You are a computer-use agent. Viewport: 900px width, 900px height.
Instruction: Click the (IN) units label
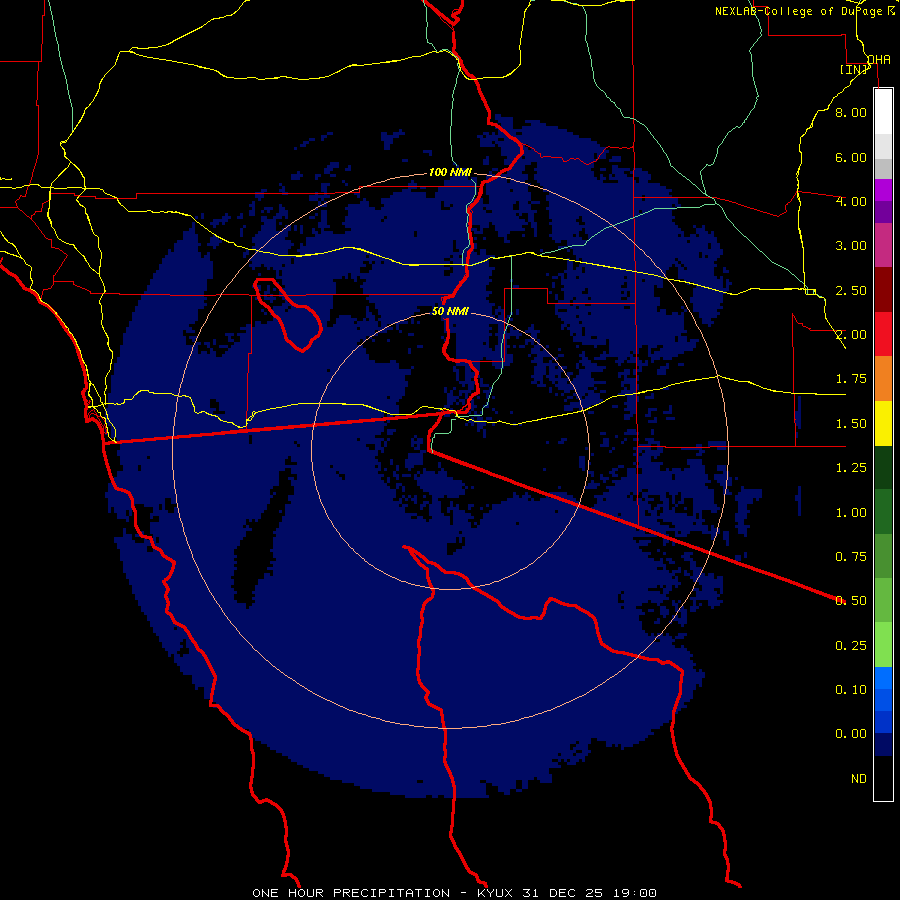click(854, 69)
